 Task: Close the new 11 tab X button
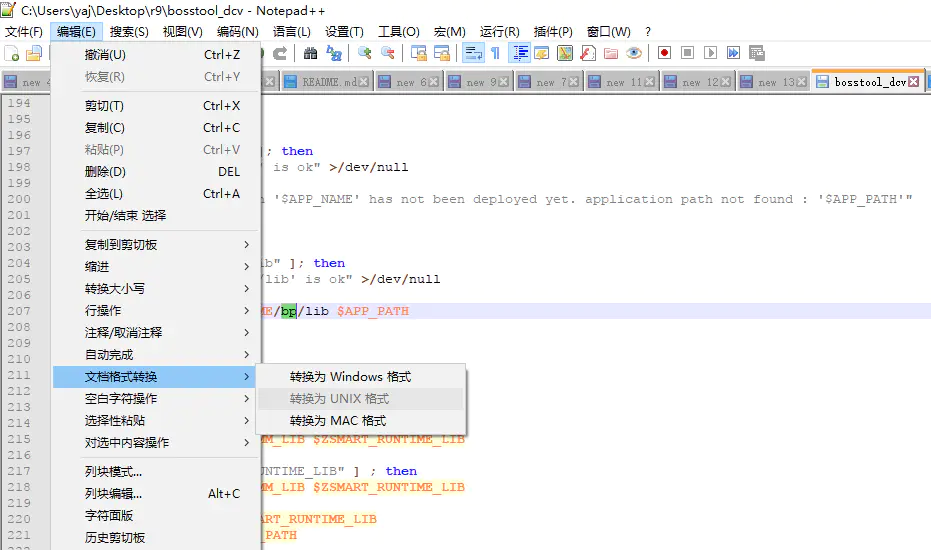(650, 82)
